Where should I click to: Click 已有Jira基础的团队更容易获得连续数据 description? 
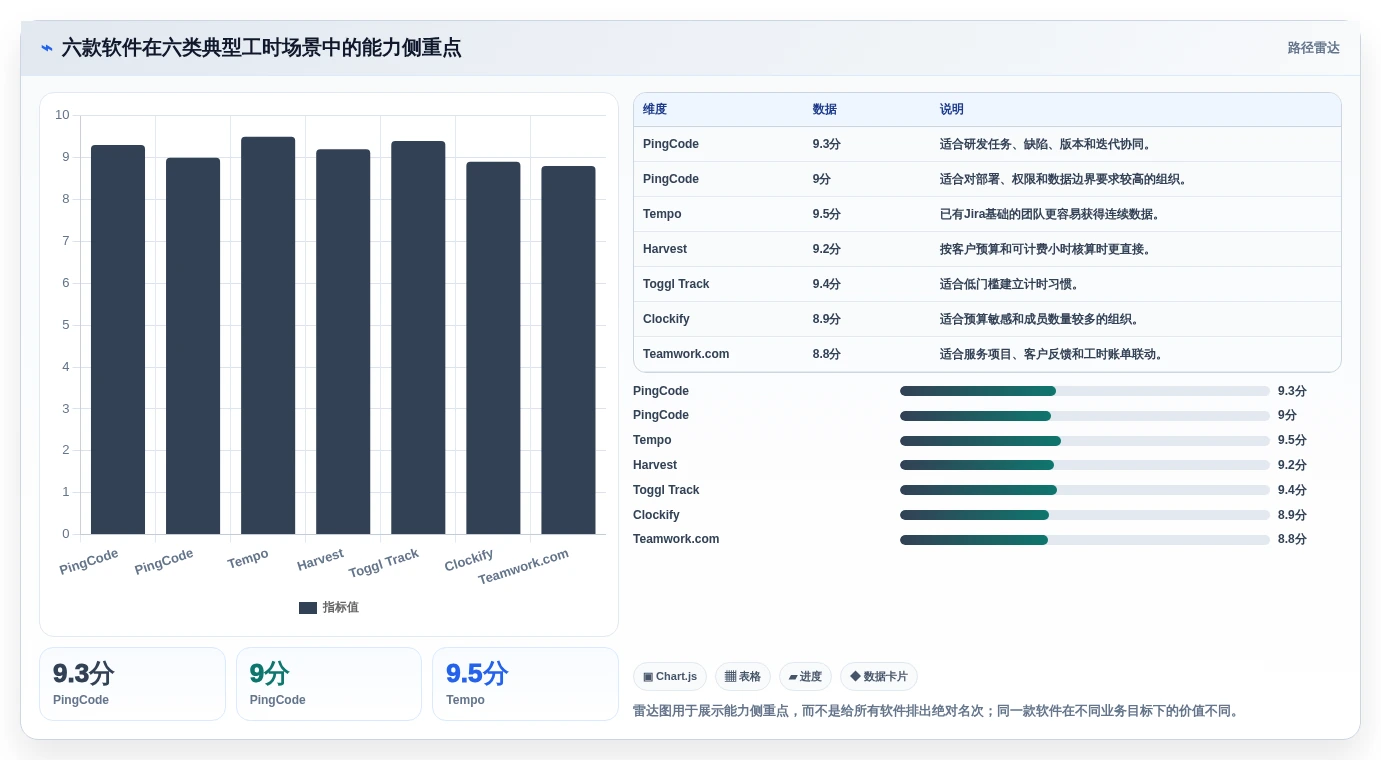point(1050,214)
